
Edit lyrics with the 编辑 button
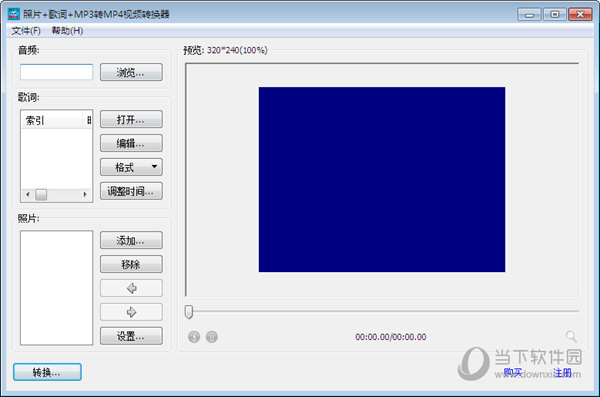[x=131, y=143]
